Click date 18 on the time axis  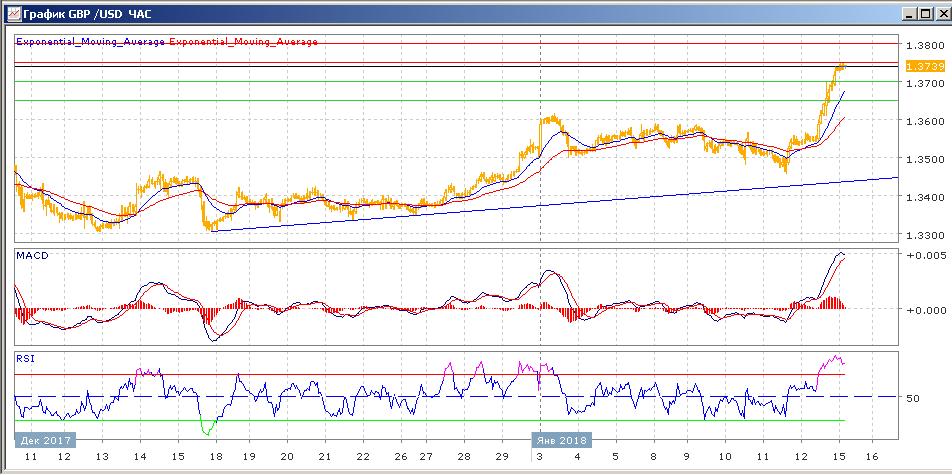(214, 456)
